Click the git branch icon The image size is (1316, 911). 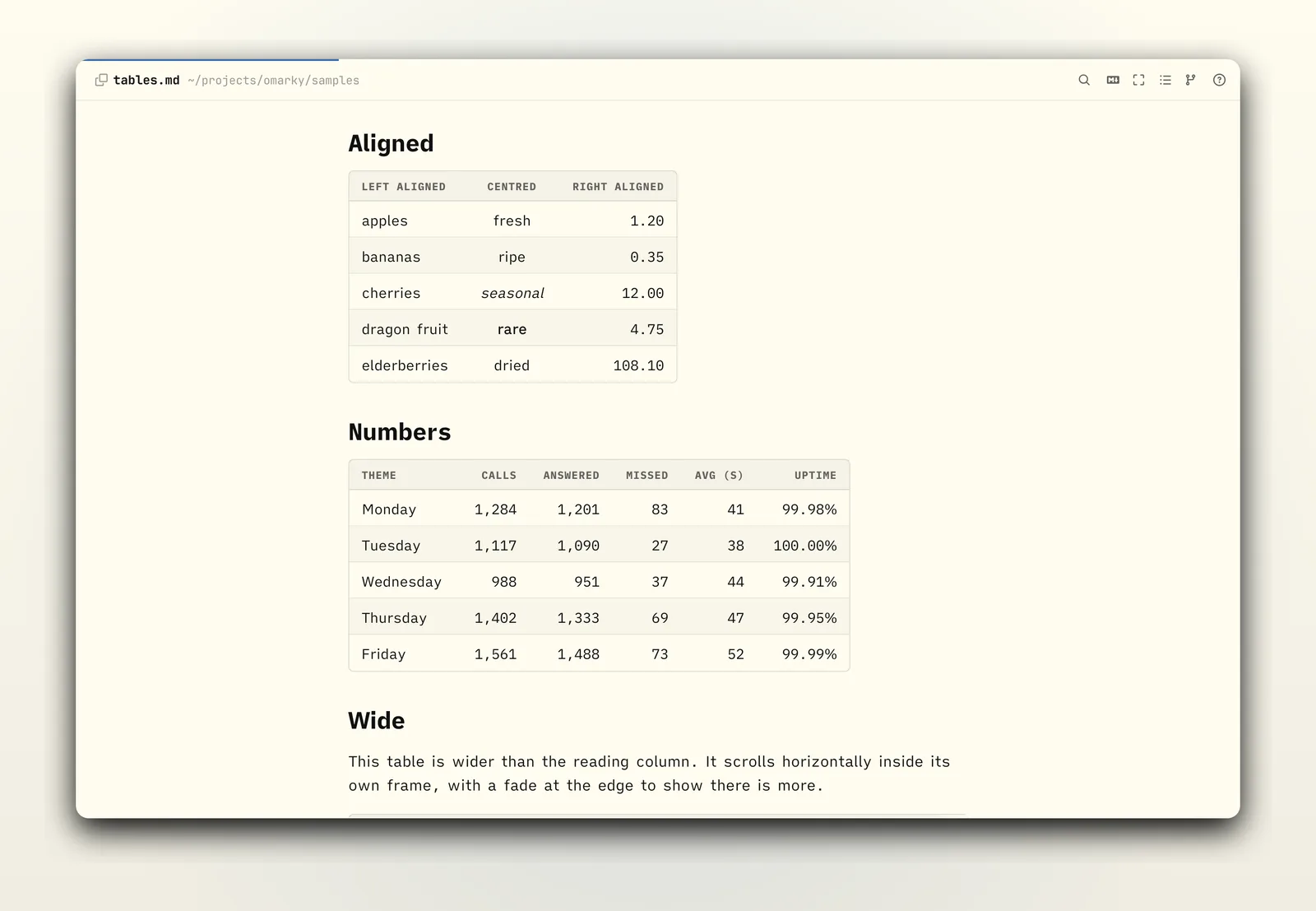(1190, 80)
